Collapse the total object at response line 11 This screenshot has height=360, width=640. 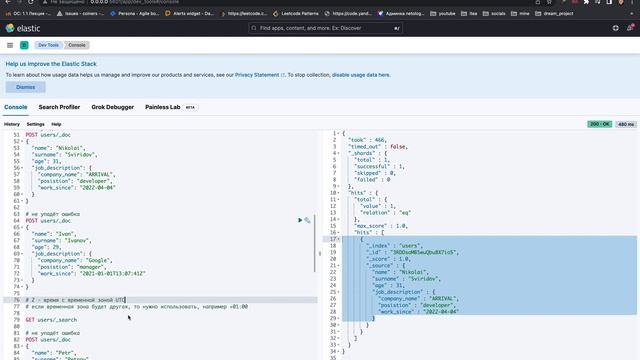tap(339, 200)
